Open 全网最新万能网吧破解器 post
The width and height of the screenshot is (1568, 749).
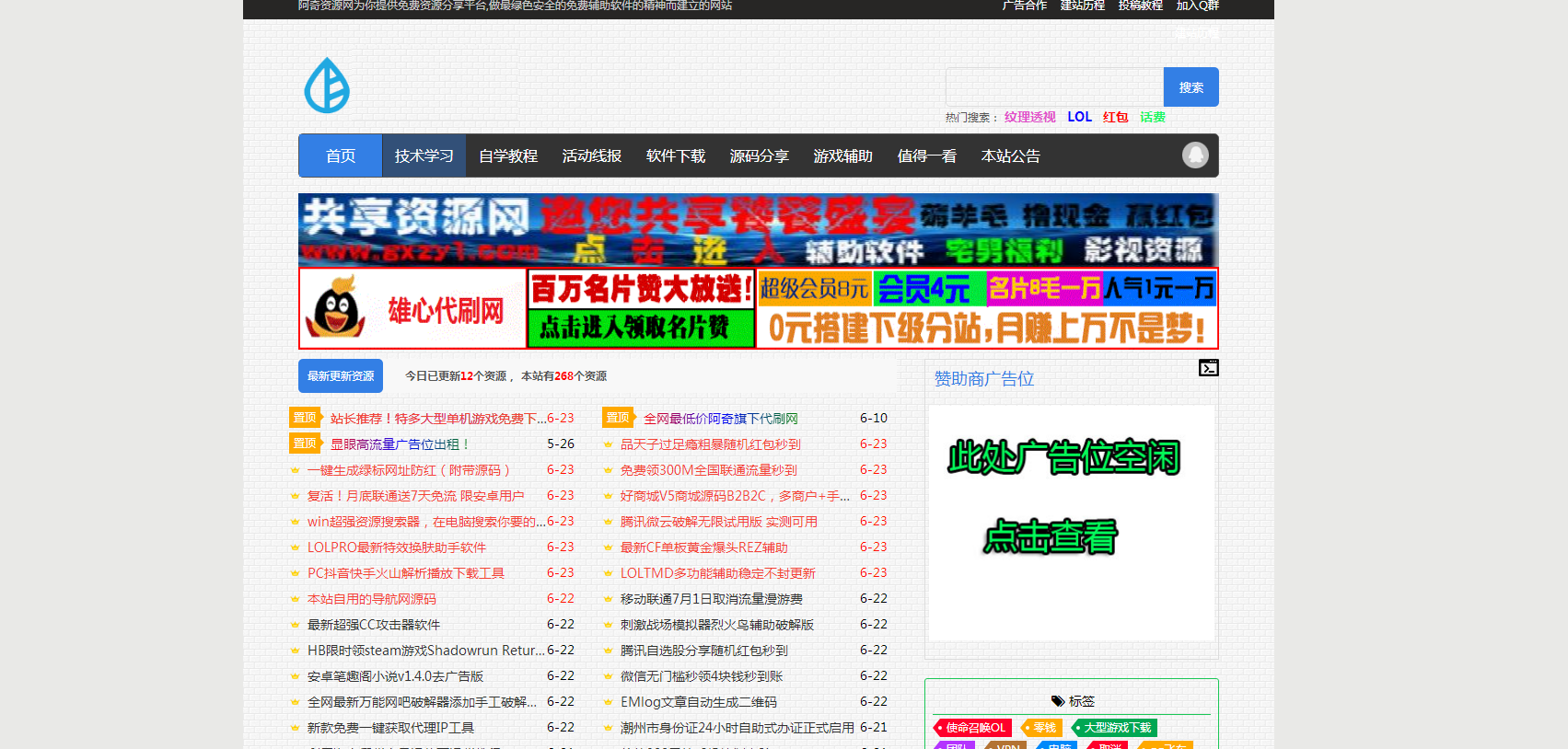pyautogui.click(x=423, y=701)
